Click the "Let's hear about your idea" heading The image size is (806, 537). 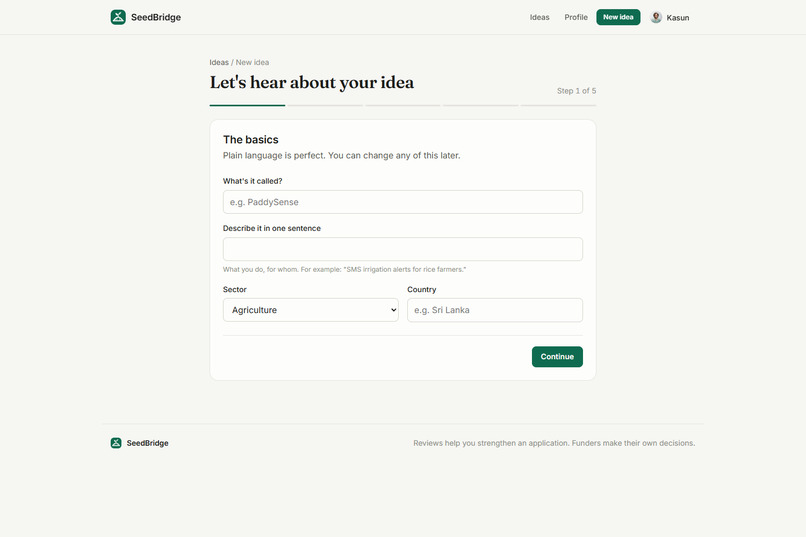[312, 82]
